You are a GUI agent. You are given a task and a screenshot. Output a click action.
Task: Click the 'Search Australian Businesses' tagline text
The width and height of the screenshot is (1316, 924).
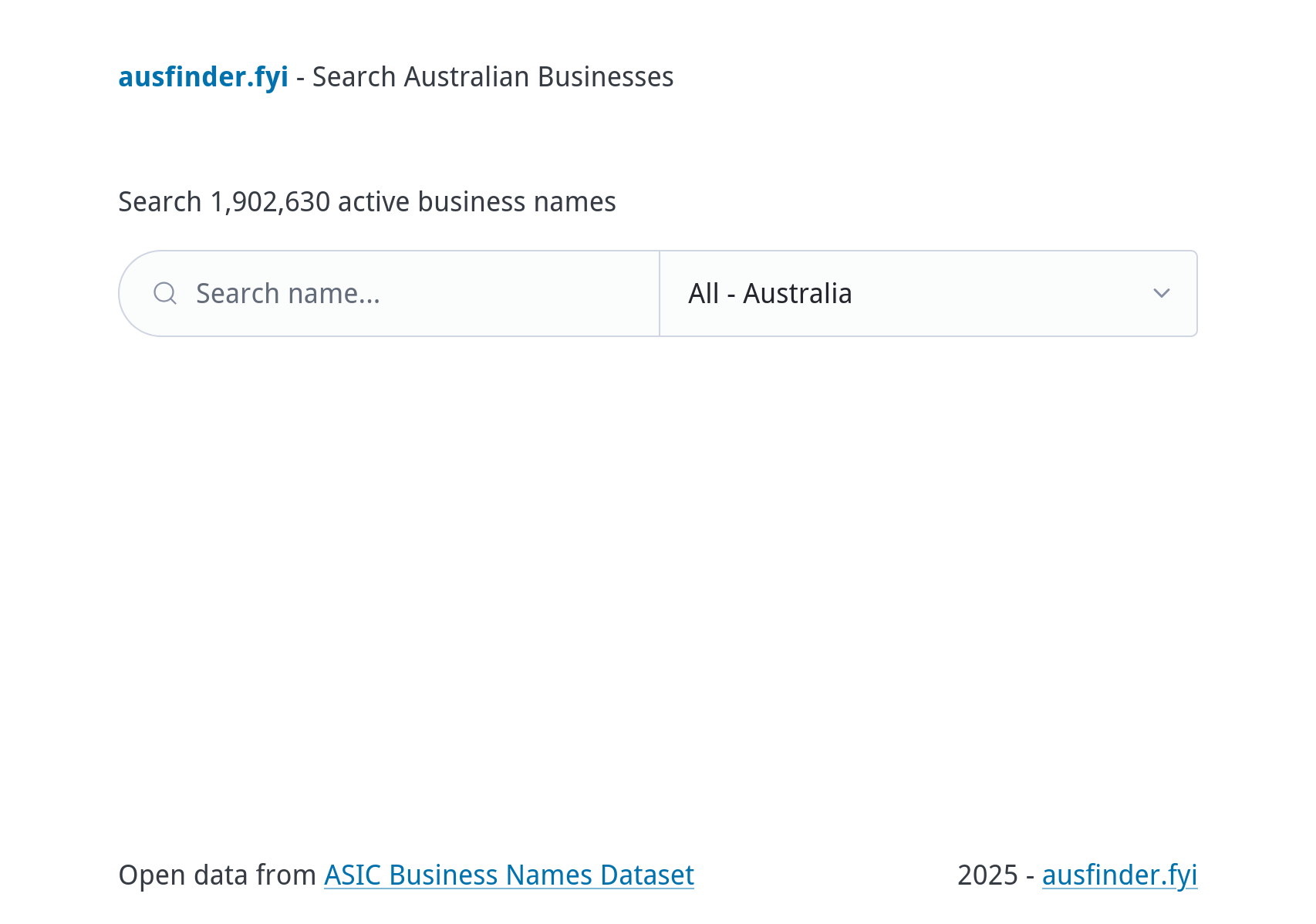pyautogui.click(x=492, y=77)
